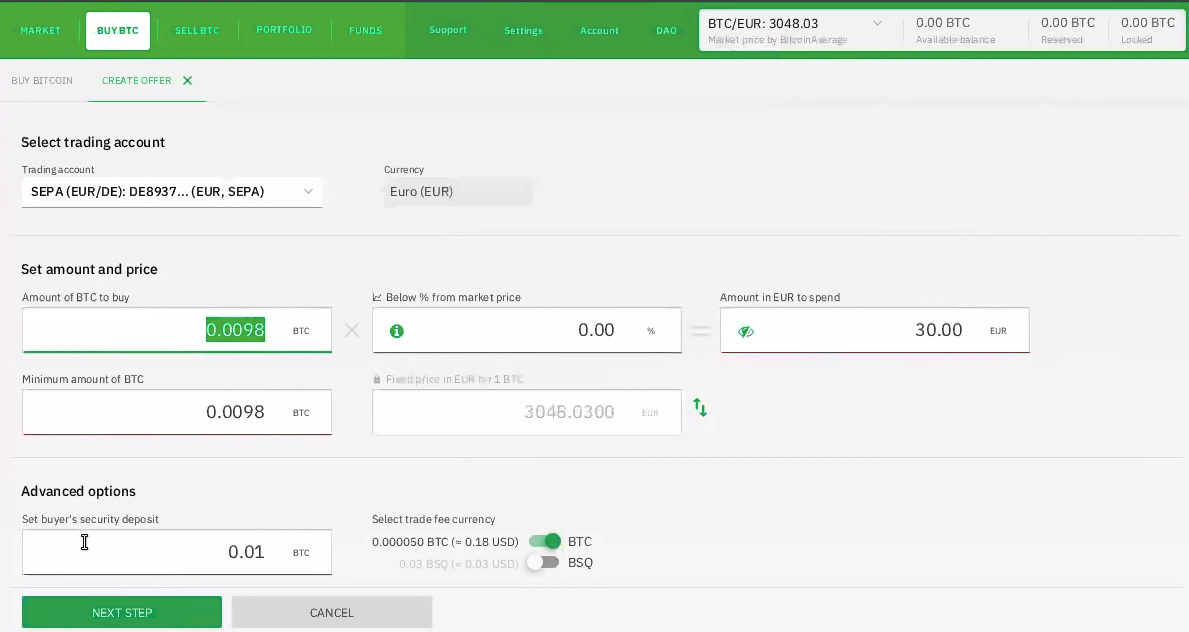The image size is (1189, 632).
Task: Cancel the offer creation
Action: pyautogui.click(x=331, y=612)
